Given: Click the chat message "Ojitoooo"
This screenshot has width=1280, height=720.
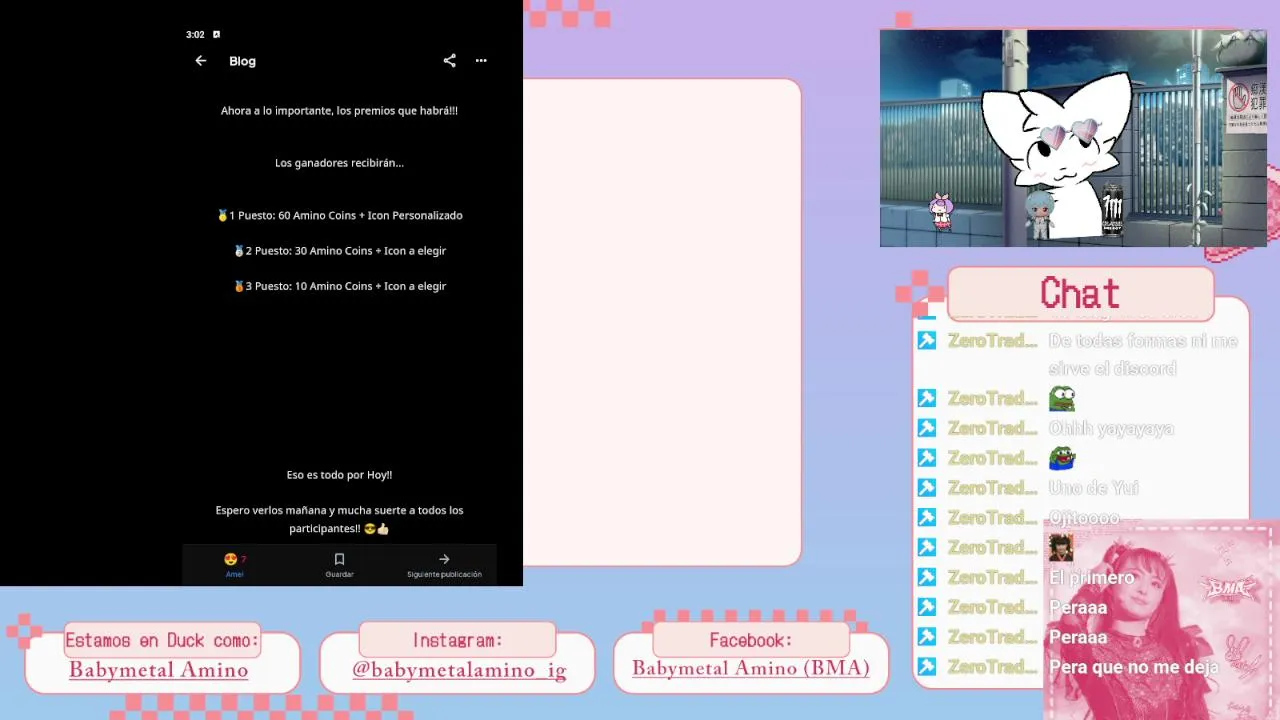Looking at the screenshot, I should click(1084, 518).
